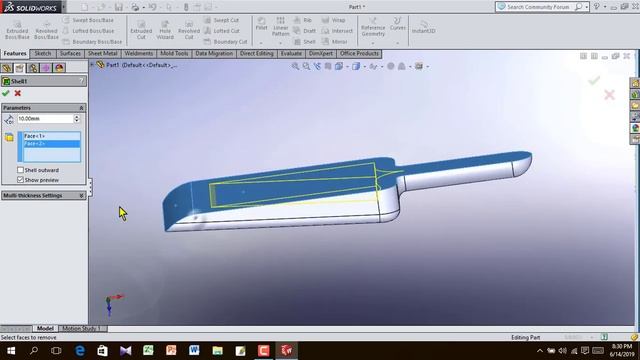Click the large green OK checkmark in viewport
640x360 pixels.
pyautogui.click(x=594, y=80)
